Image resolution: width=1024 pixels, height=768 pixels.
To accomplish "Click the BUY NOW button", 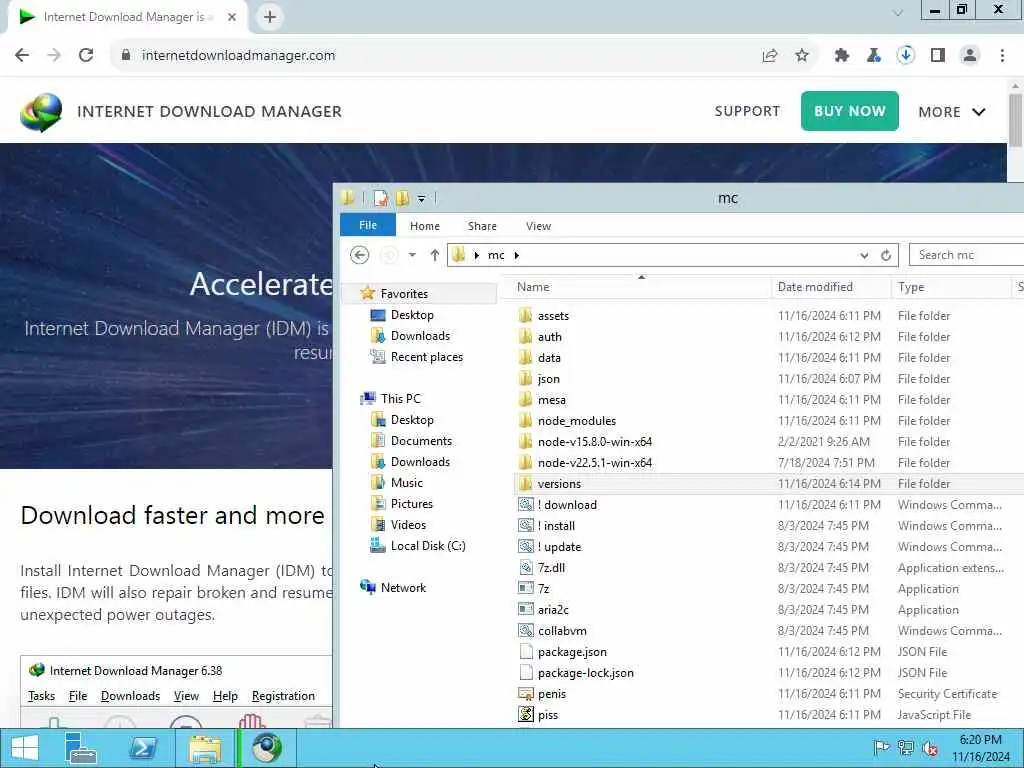I will (850, 111).
